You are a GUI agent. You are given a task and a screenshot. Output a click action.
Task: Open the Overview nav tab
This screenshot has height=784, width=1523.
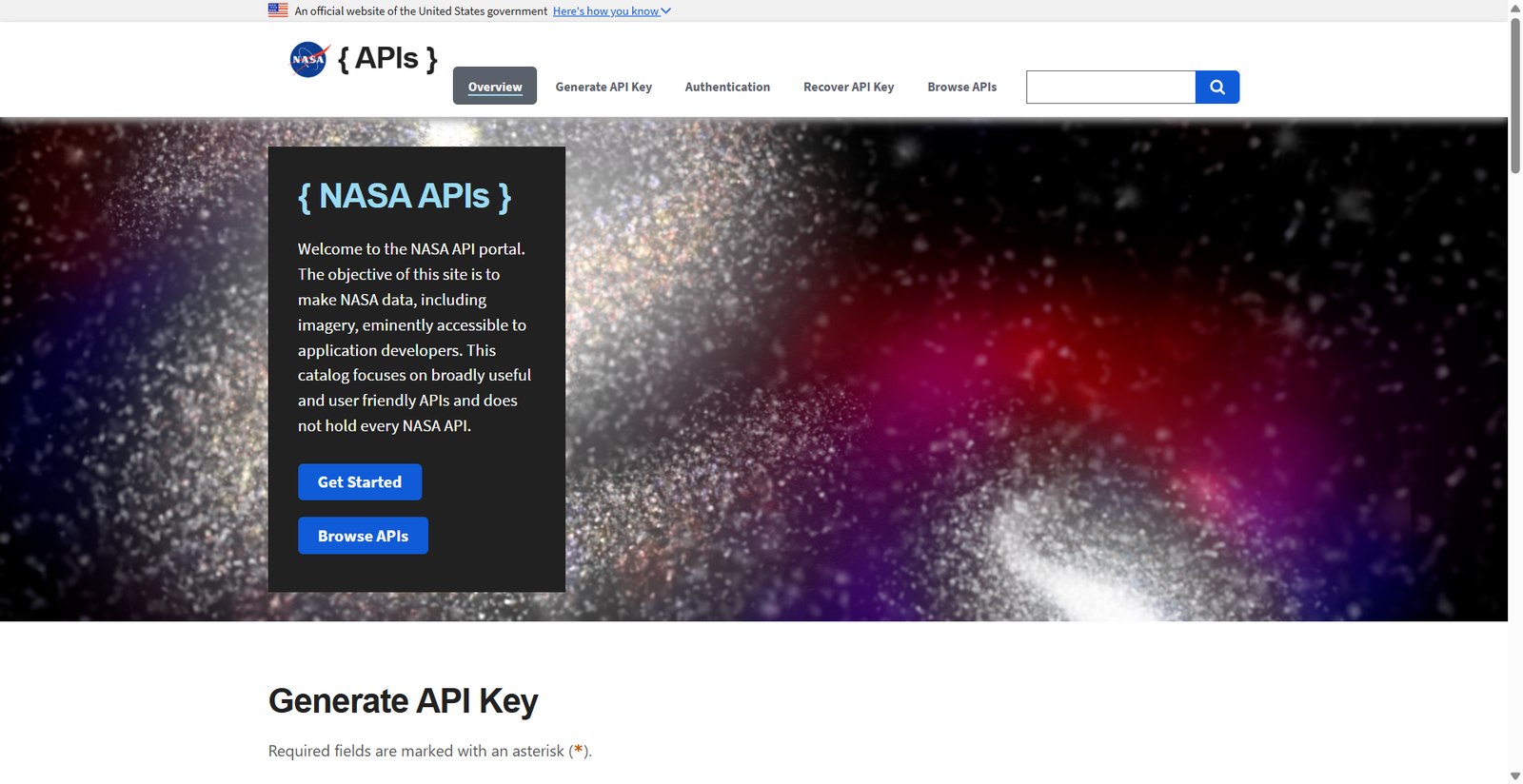pyautogui.click(x=495, y=87)
